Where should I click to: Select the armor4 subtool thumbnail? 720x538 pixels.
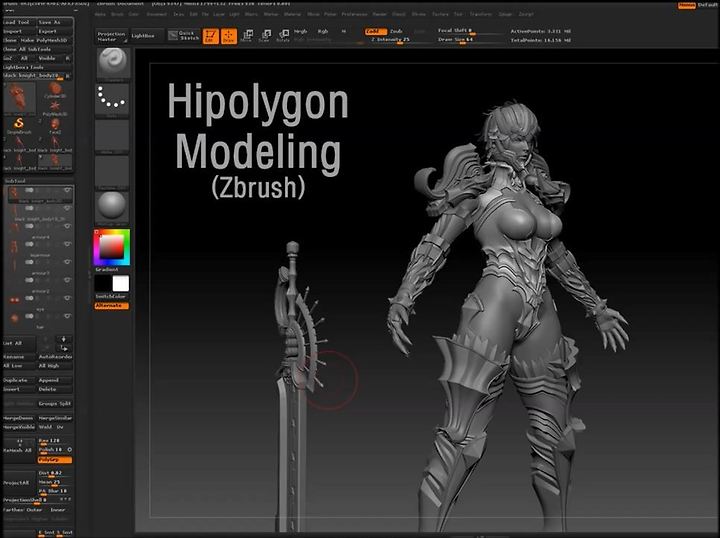(x=14, y=230)
